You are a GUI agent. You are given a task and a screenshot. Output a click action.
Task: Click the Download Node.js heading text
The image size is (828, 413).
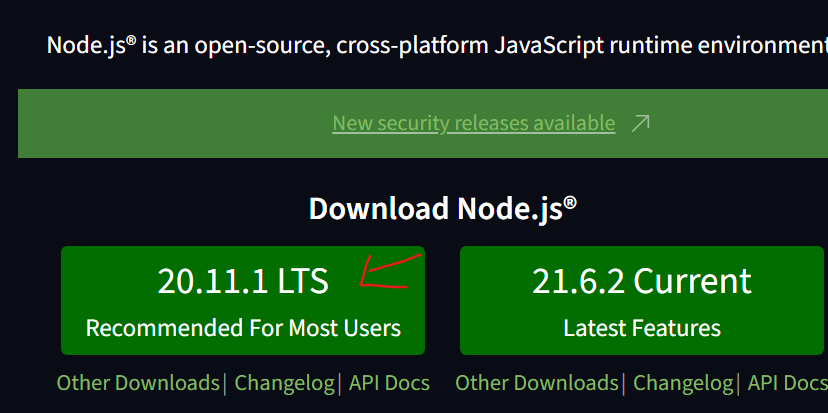(x=443, y=208)
